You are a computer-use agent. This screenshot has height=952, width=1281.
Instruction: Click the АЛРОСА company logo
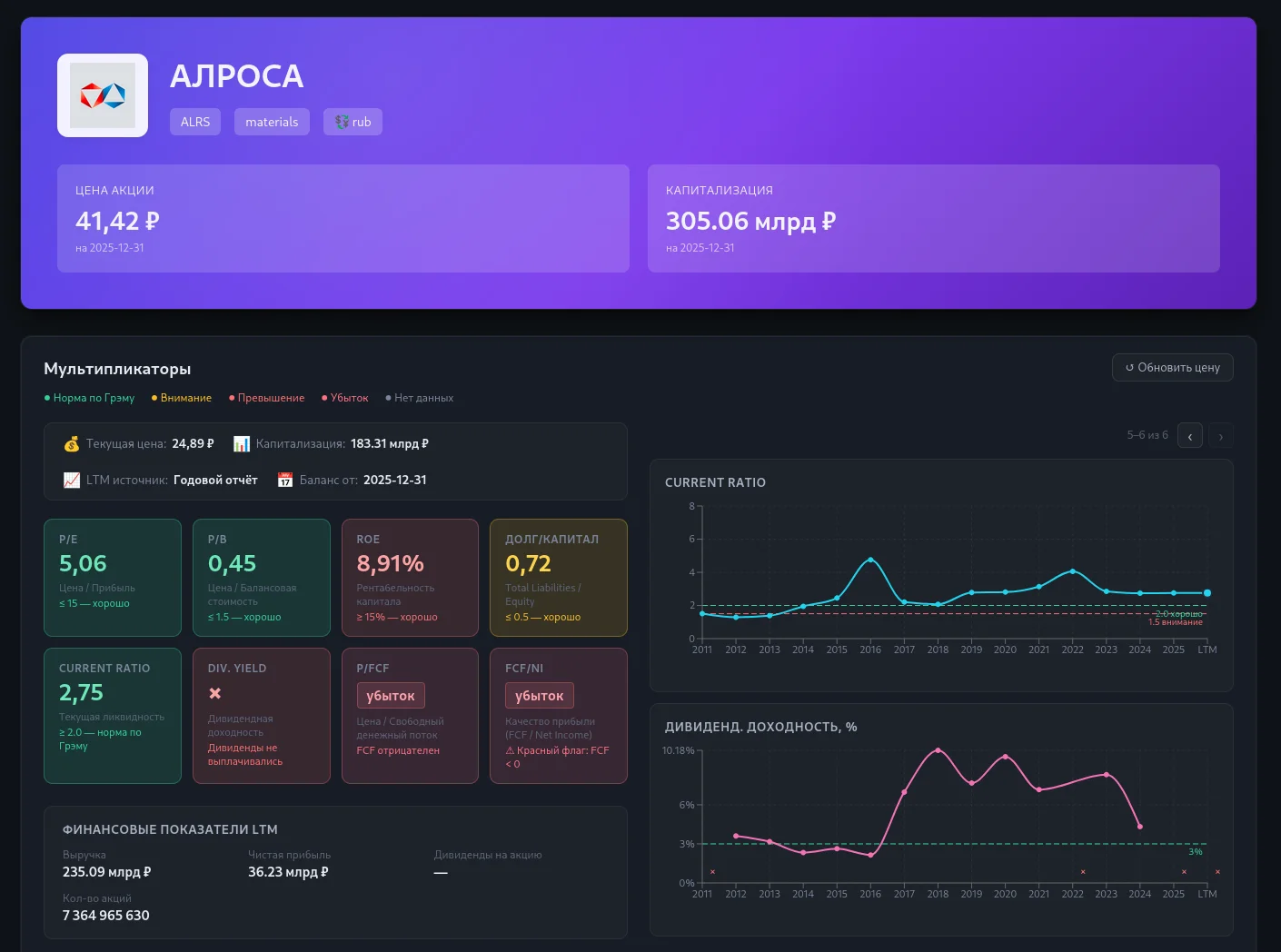(103, 95)
